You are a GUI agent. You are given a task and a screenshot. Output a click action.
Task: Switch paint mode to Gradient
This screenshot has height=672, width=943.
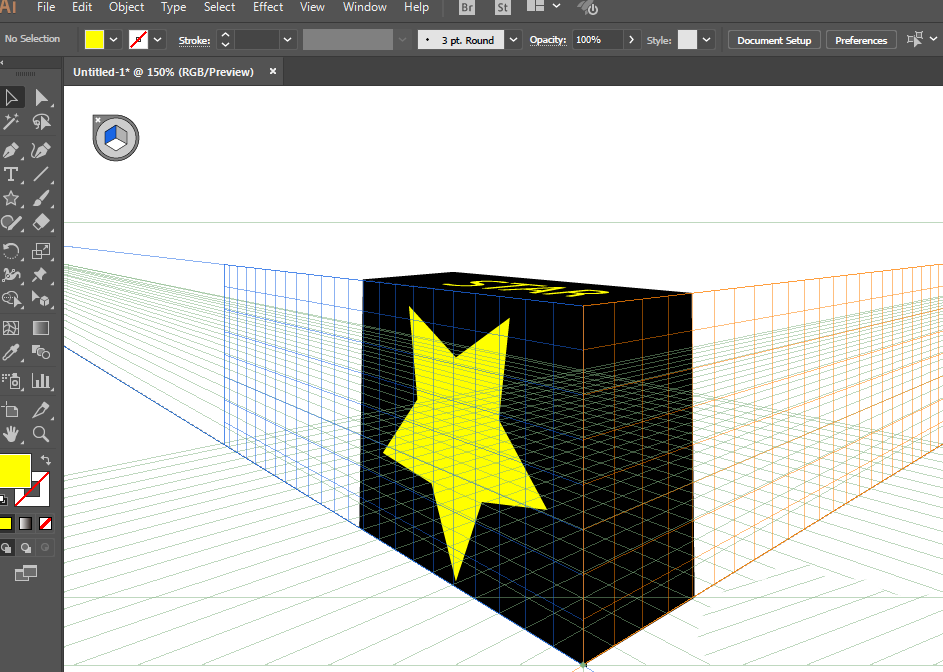click(x=26, y=523)
